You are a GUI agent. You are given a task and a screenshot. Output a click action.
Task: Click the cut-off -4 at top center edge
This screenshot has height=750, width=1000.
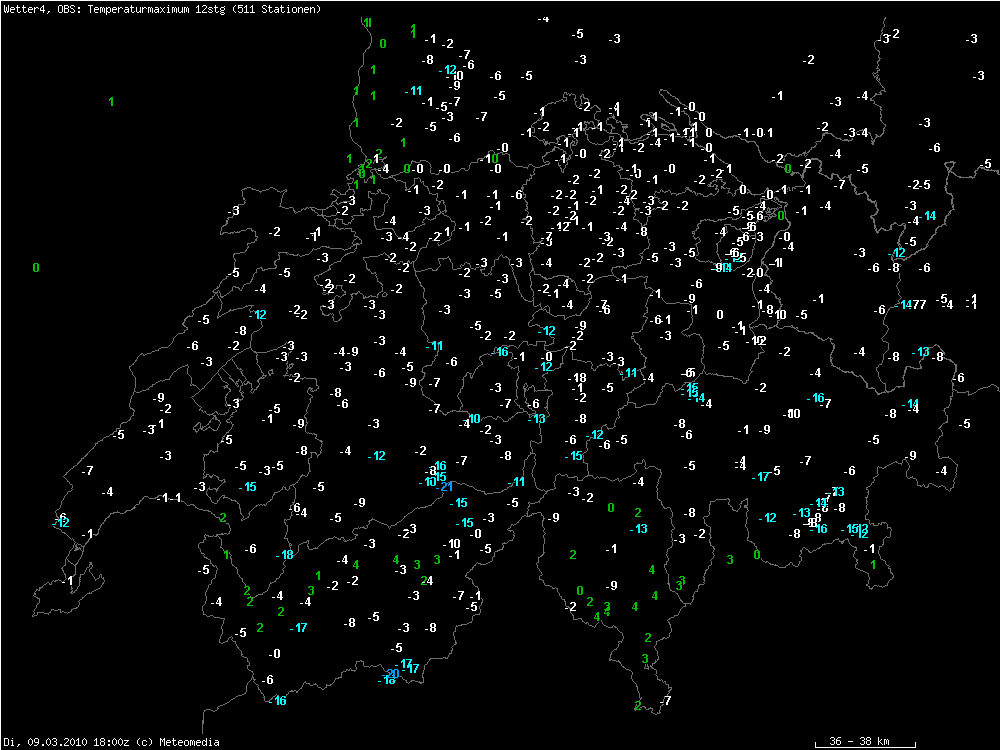543,19
